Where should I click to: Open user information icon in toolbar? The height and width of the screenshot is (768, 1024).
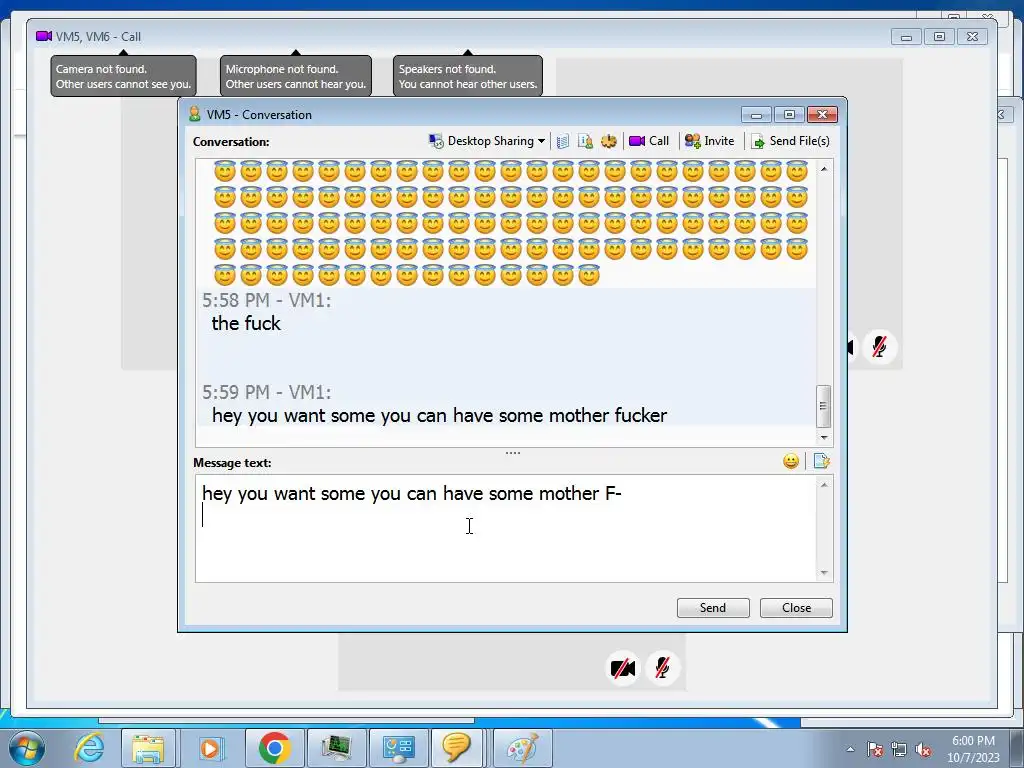click(x=585, y=141)
